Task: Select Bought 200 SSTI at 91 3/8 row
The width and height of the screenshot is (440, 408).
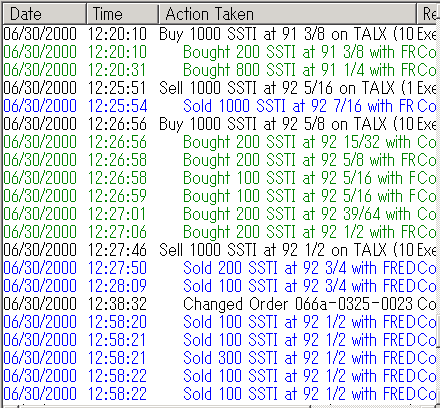Action: point(219,52)
